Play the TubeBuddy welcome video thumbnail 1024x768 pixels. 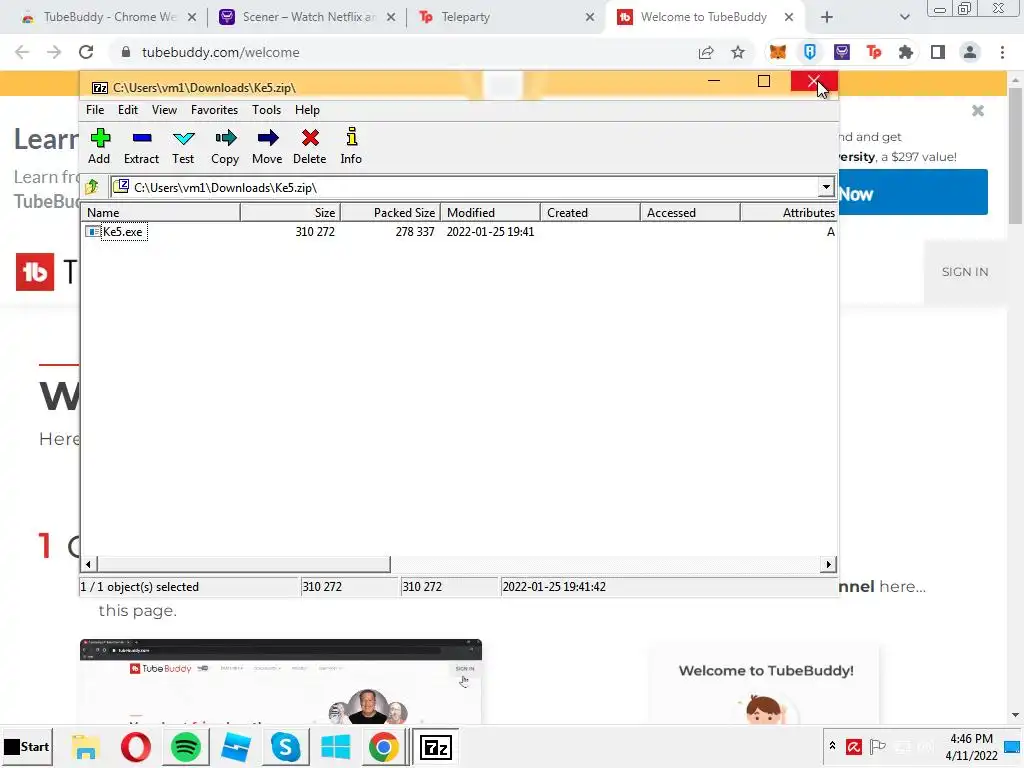(281, 681)
